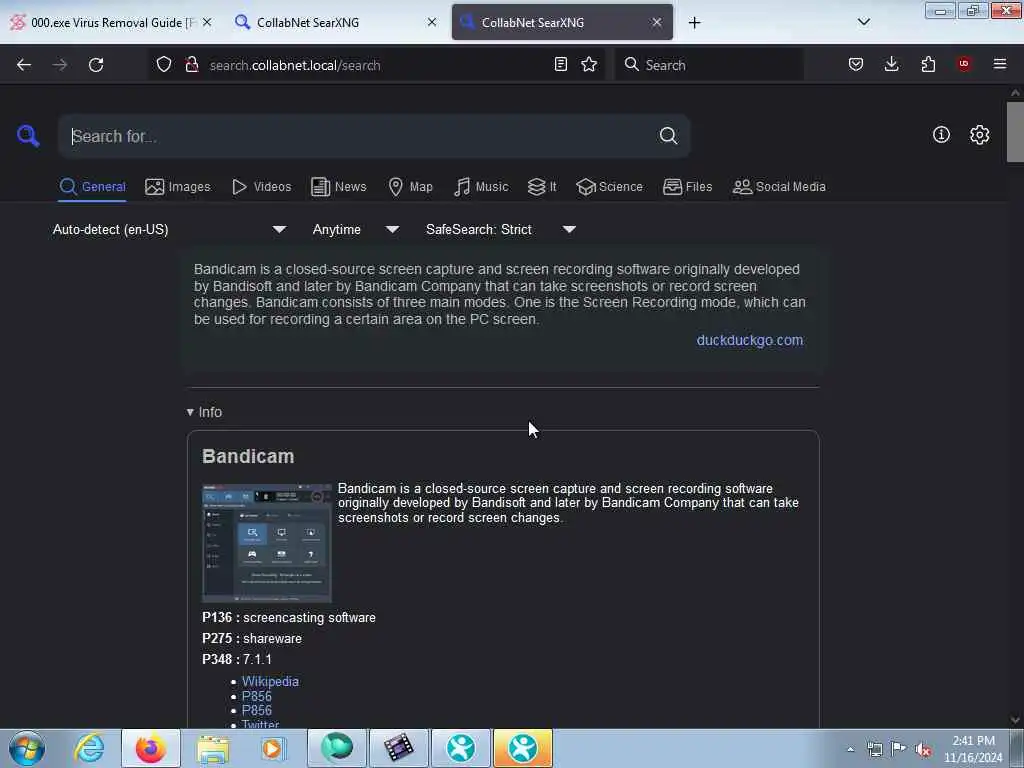
Task: Click the P275 shareware row
Action: point(252,638)
